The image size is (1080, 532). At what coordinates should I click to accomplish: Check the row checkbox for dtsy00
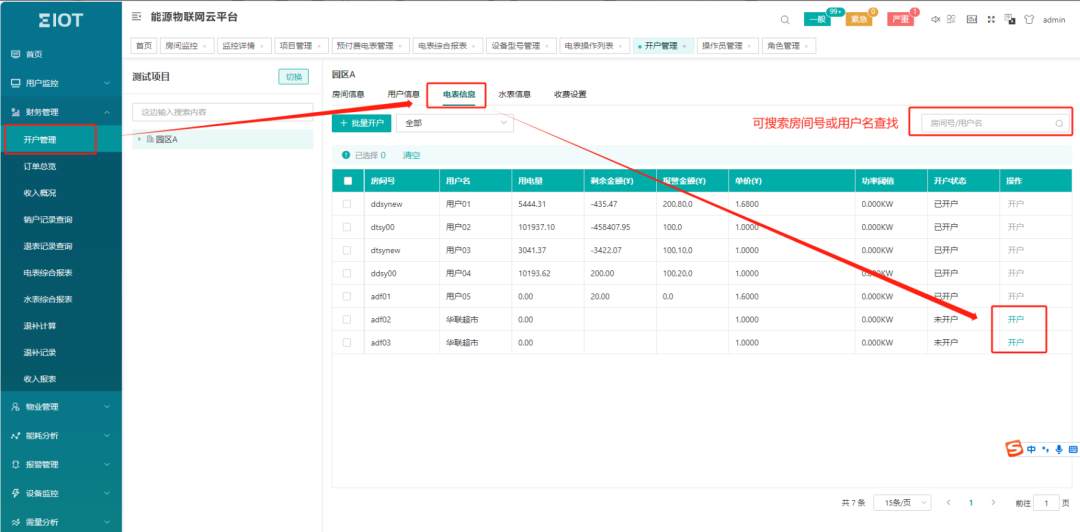347,227
